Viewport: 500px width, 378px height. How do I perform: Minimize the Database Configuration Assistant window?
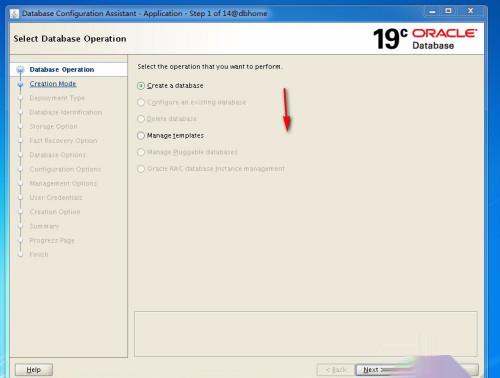pyautogui.click(x=432, y=11)
